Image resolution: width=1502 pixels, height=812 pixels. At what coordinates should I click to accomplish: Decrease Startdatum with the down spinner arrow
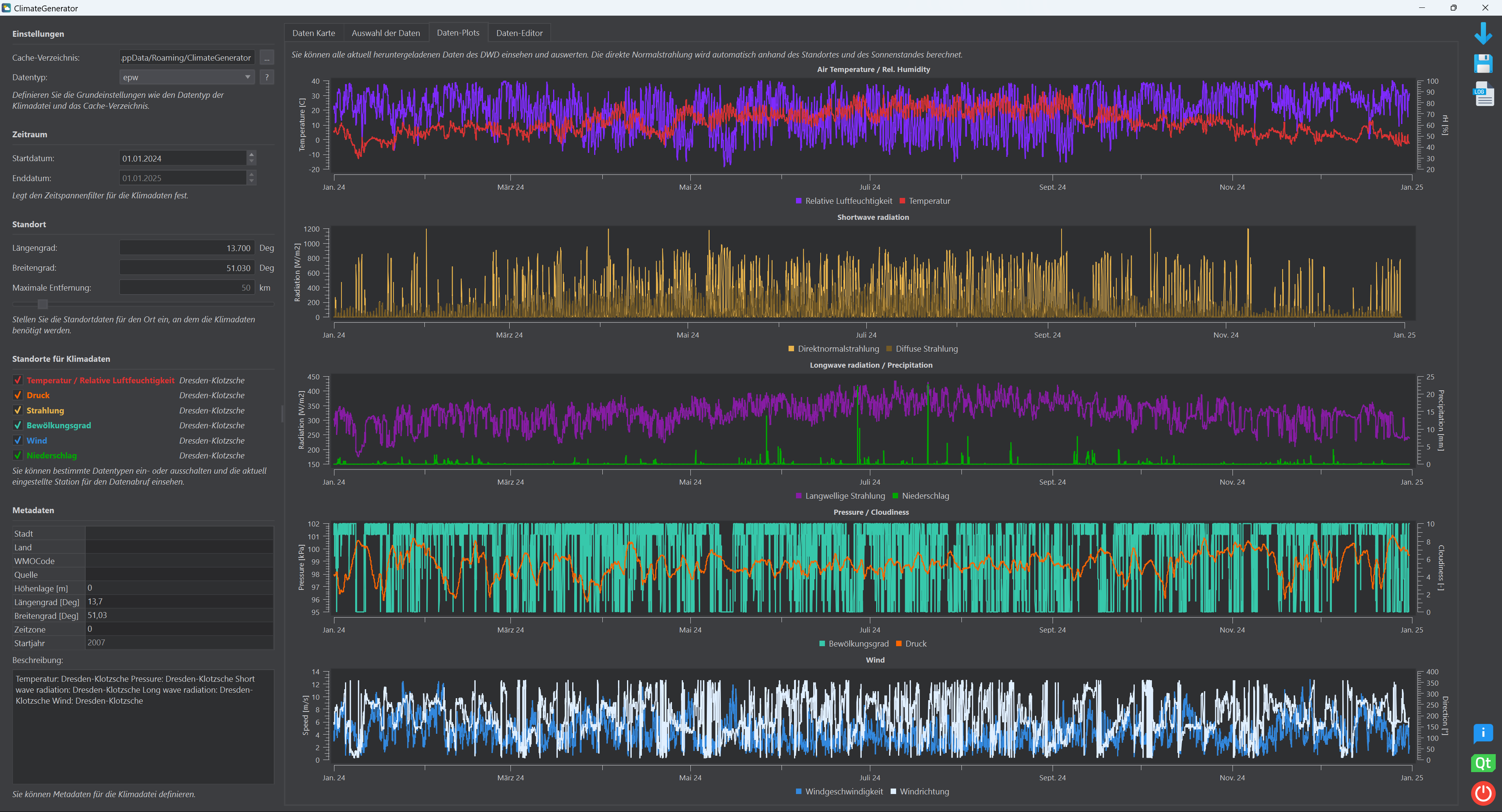pos(251,162)
